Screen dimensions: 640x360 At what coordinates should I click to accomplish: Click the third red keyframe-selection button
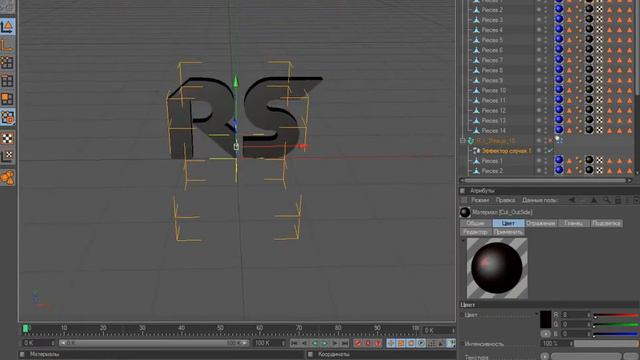(x=378, y=343)
